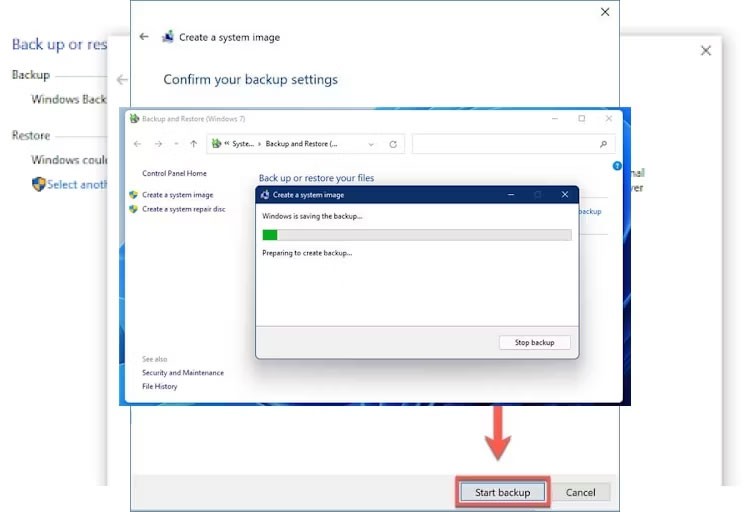The image size is (750, 512).
Task: Open Create a system repair disc link
Action: [184, 209]
